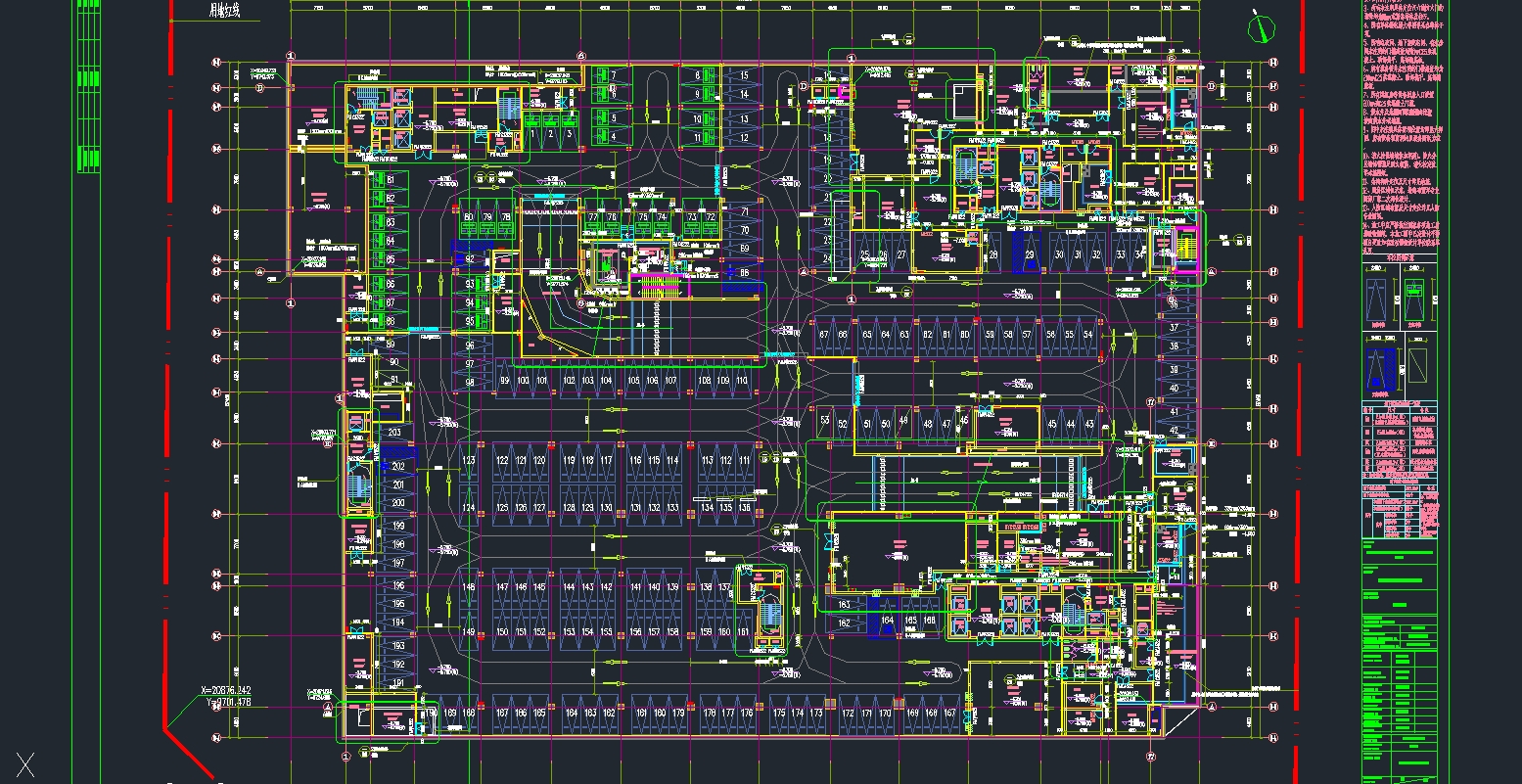This screenshot has height=784, width=1522.
Task: Select parking space number 42
Action: pos(1175,430)
